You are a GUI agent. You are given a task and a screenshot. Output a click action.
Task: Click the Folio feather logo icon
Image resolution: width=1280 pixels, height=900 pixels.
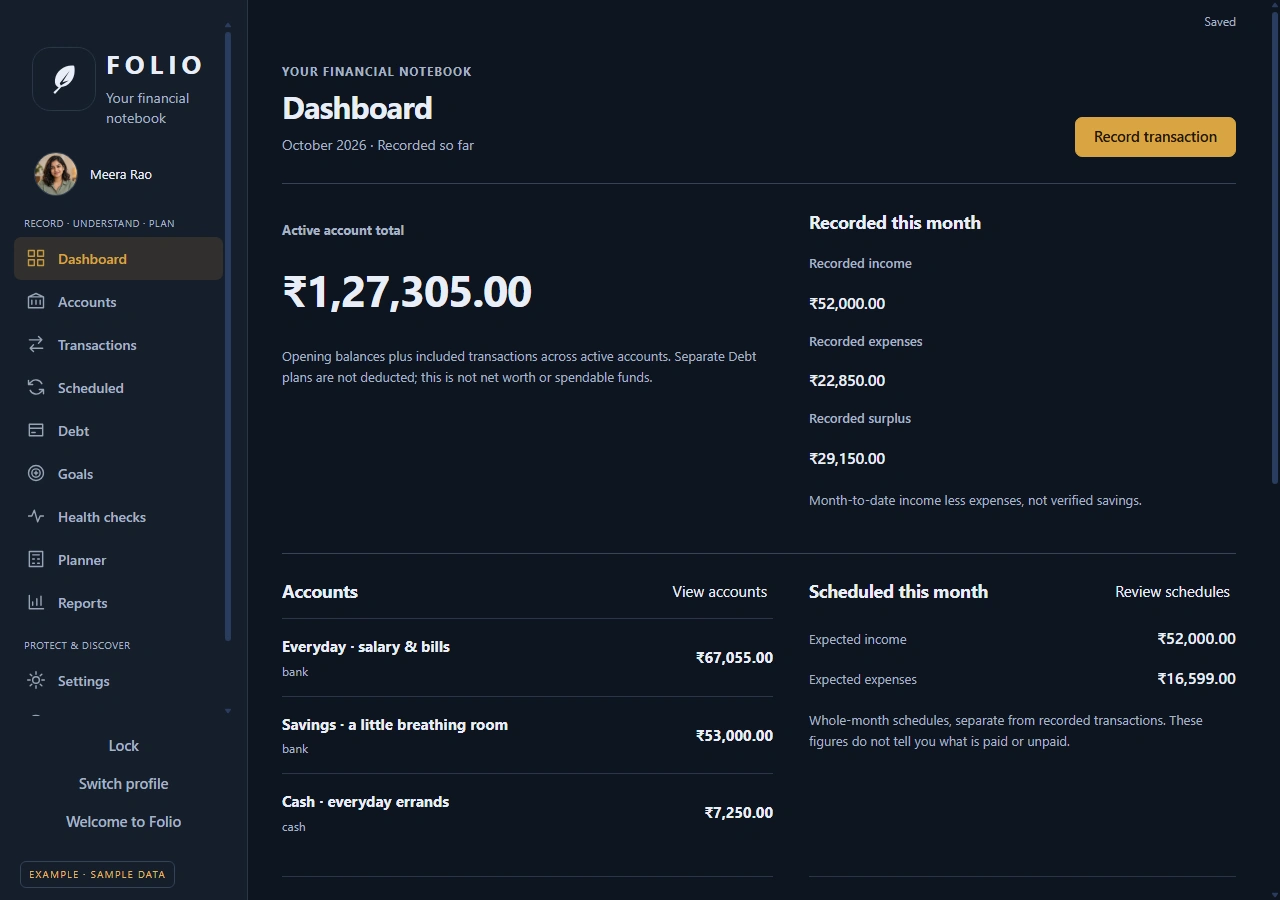[x=64, y=79]
